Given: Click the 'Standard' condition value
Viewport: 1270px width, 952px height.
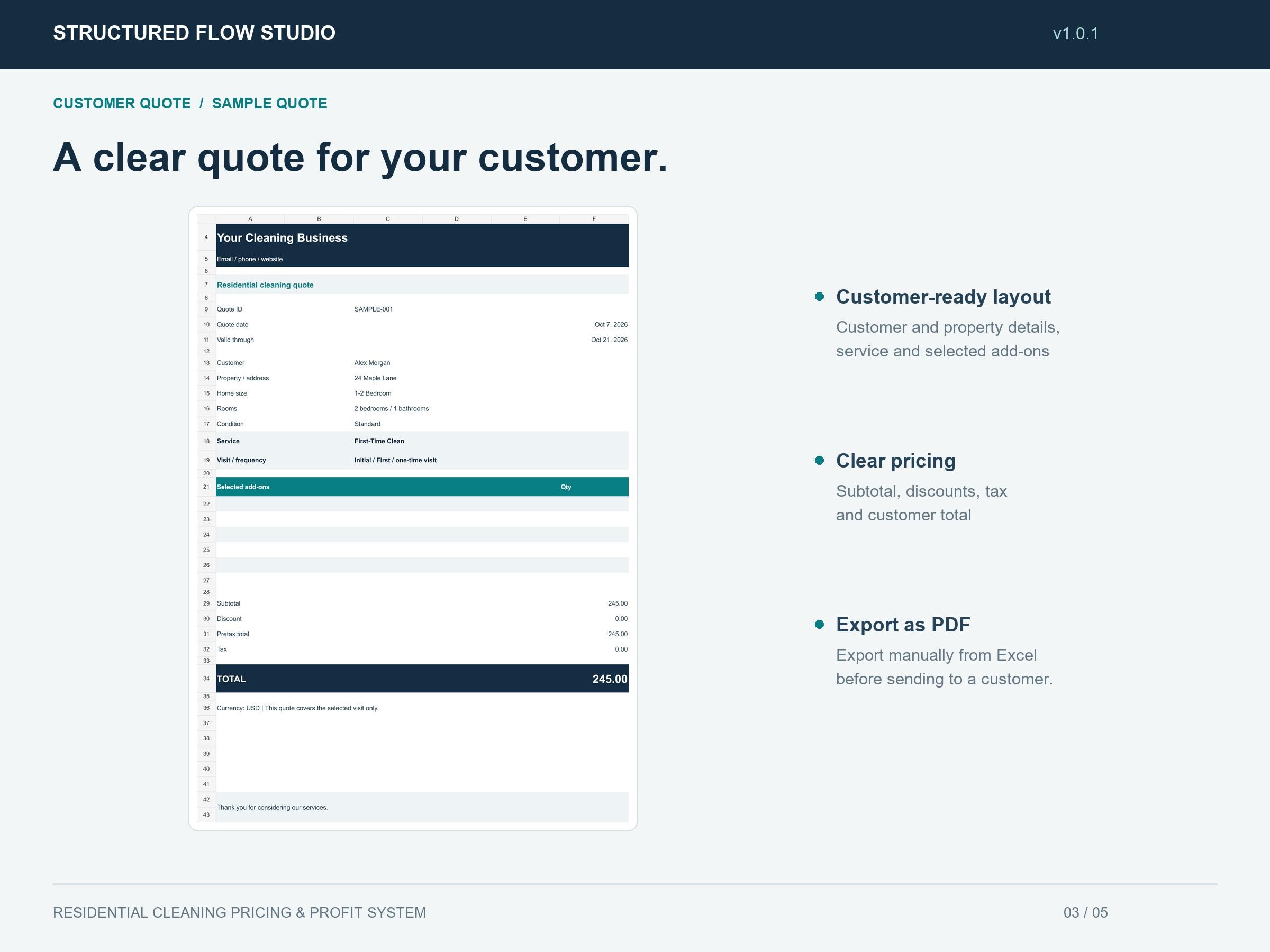Looking at the screenshot, I should [367, 424].
